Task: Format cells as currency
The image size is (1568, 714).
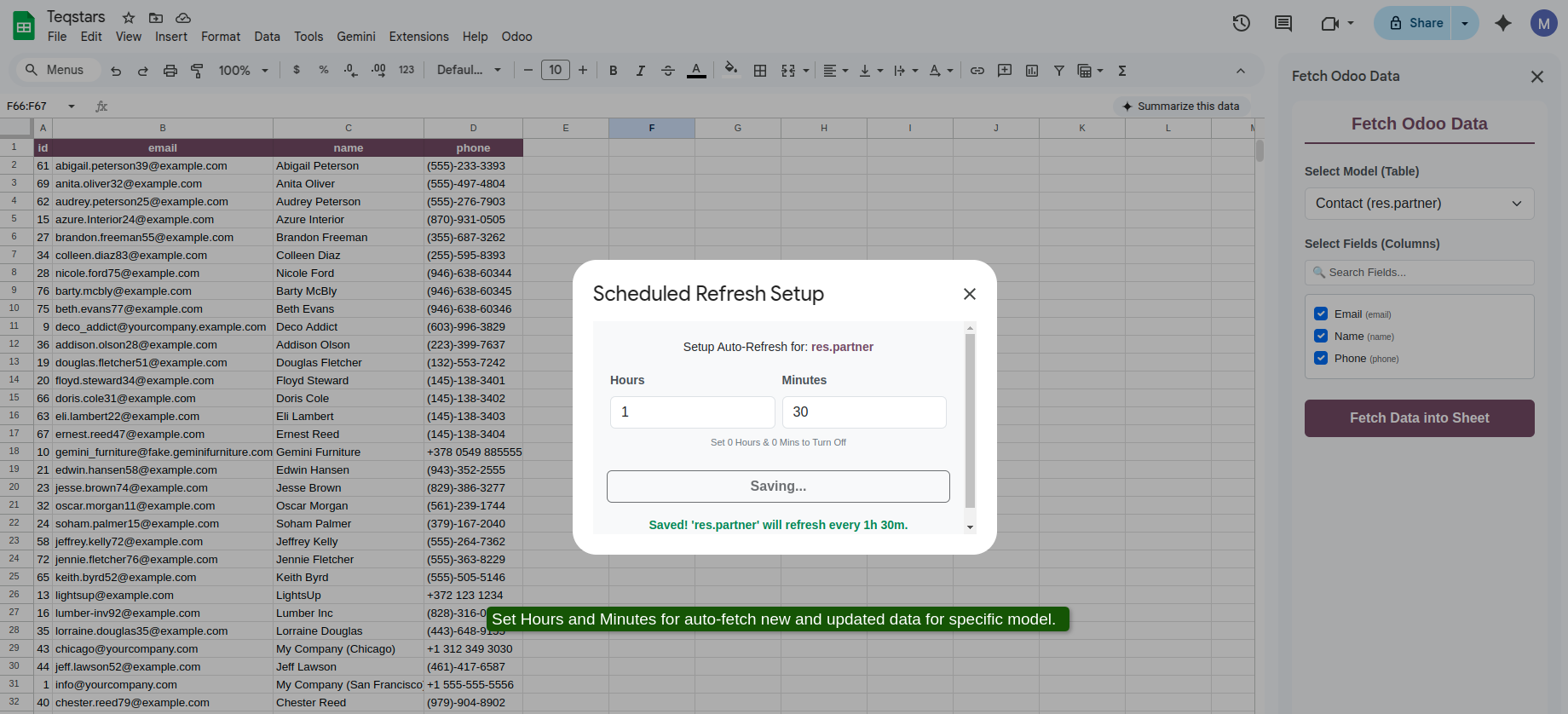Action: coord(297,70)
